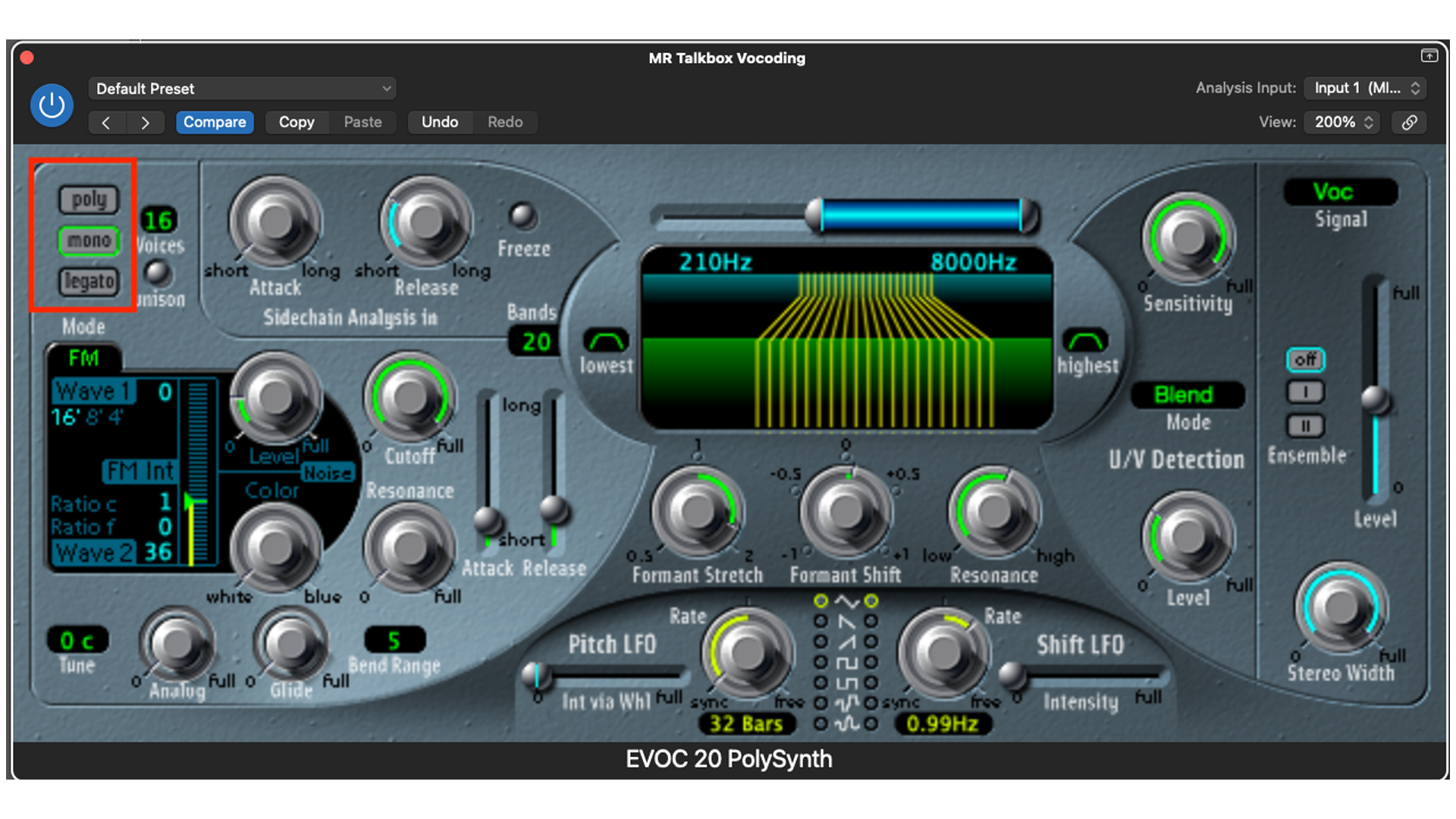
Task: Open the View 200% size menu
Action: (x=1341, y=122)
